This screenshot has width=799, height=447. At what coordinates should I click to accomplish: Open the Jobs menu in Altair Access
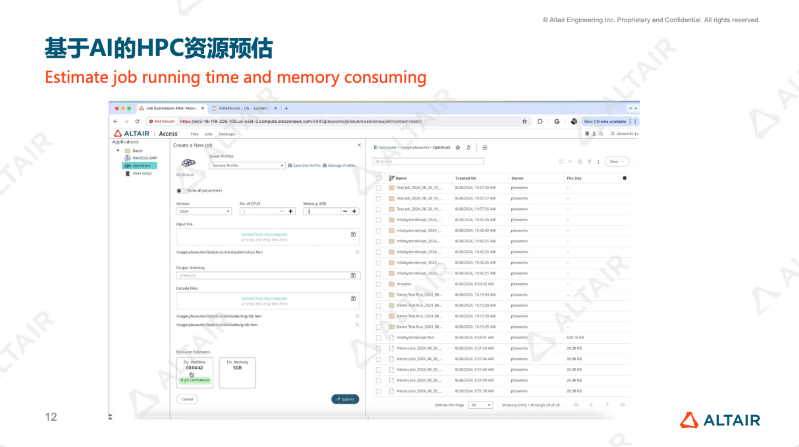pos(208,134)
